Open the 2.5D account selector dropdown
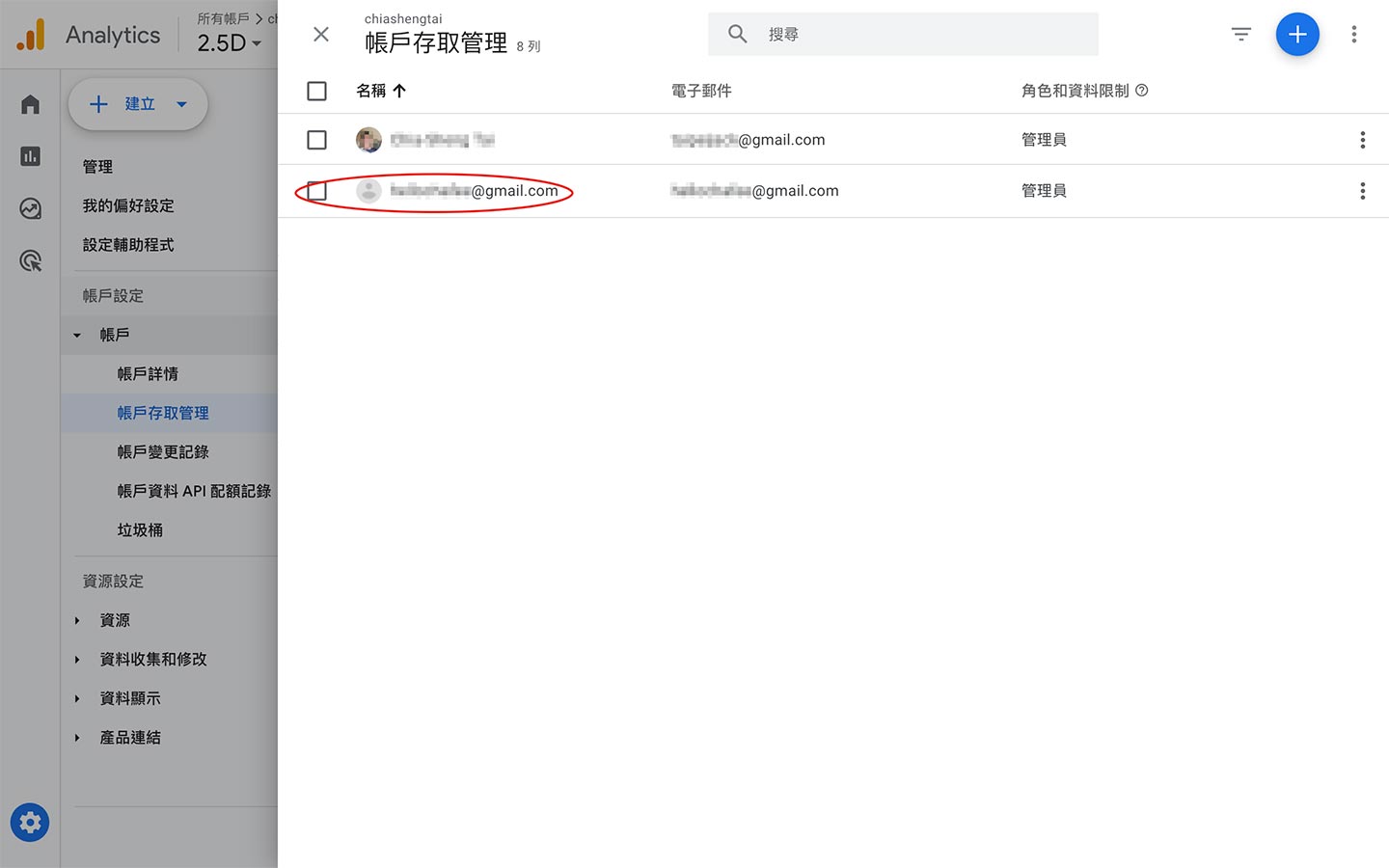1389x868 pixels. 229,42
